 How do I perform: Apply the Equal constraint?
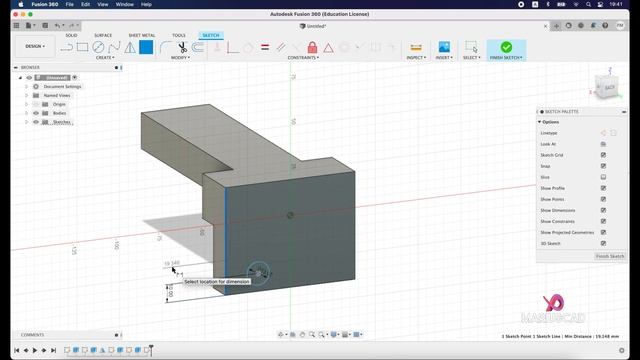pos(265,47)
